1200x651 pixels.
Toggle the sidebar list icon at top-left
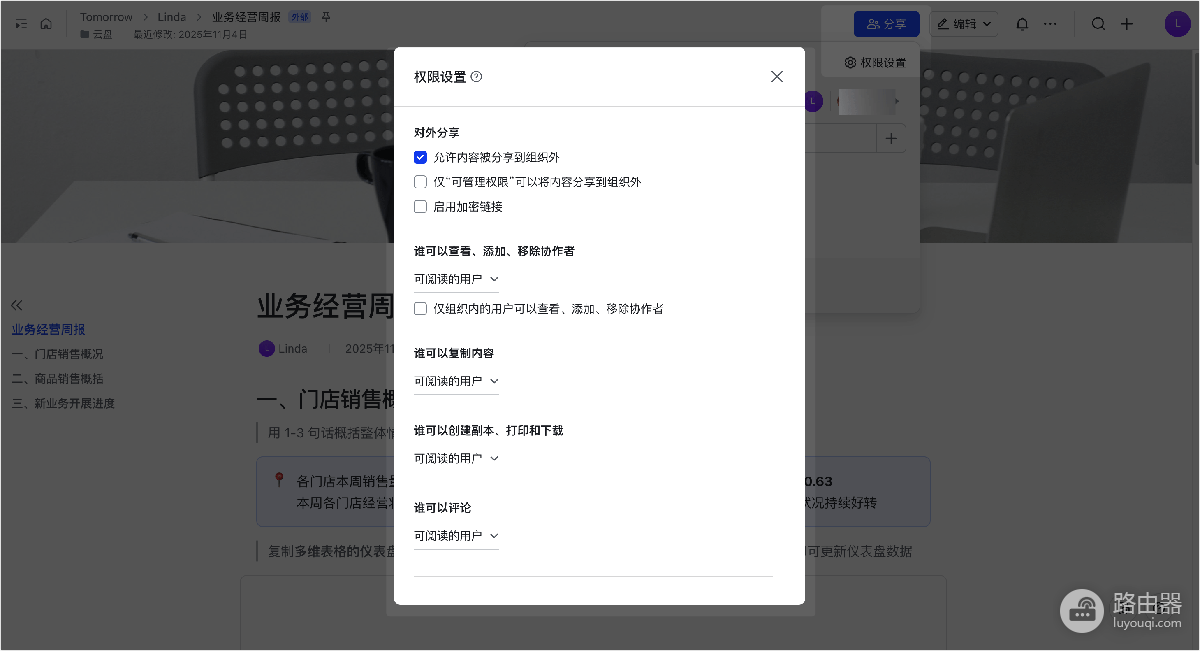(x=21, y=24)
